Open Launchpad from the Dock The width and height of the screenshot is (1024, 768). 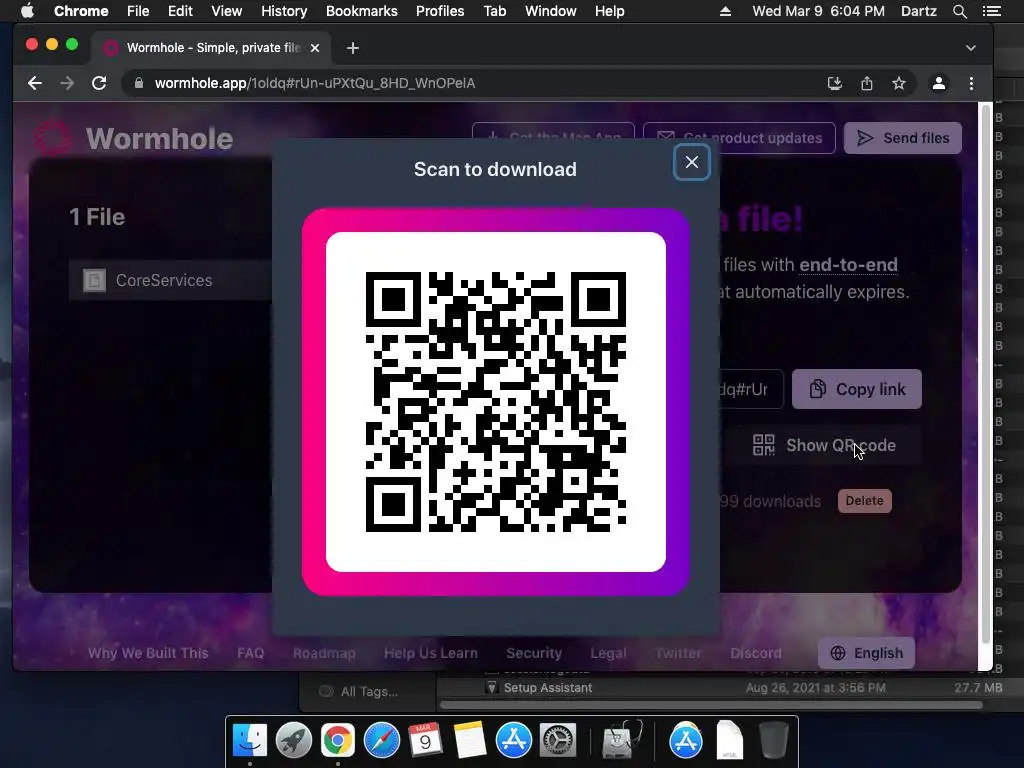point(293,740)
